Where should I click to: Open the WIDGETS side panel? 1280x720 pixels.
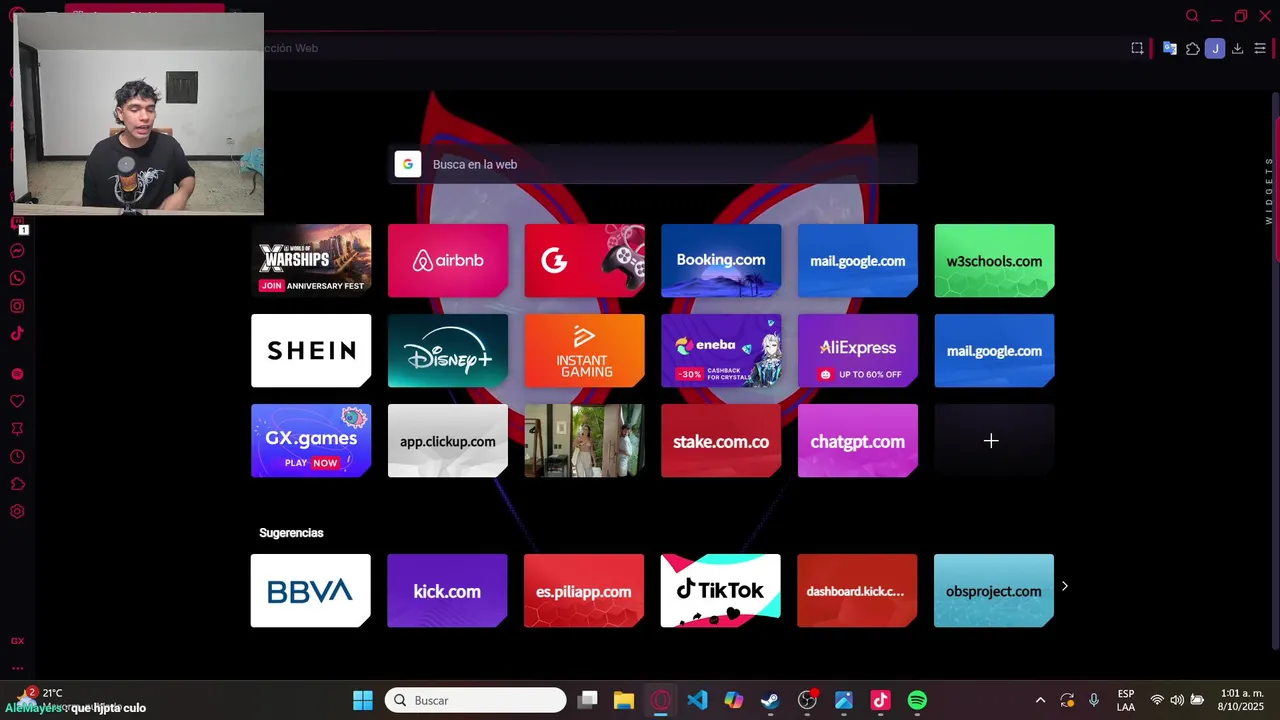(1269, 190)
